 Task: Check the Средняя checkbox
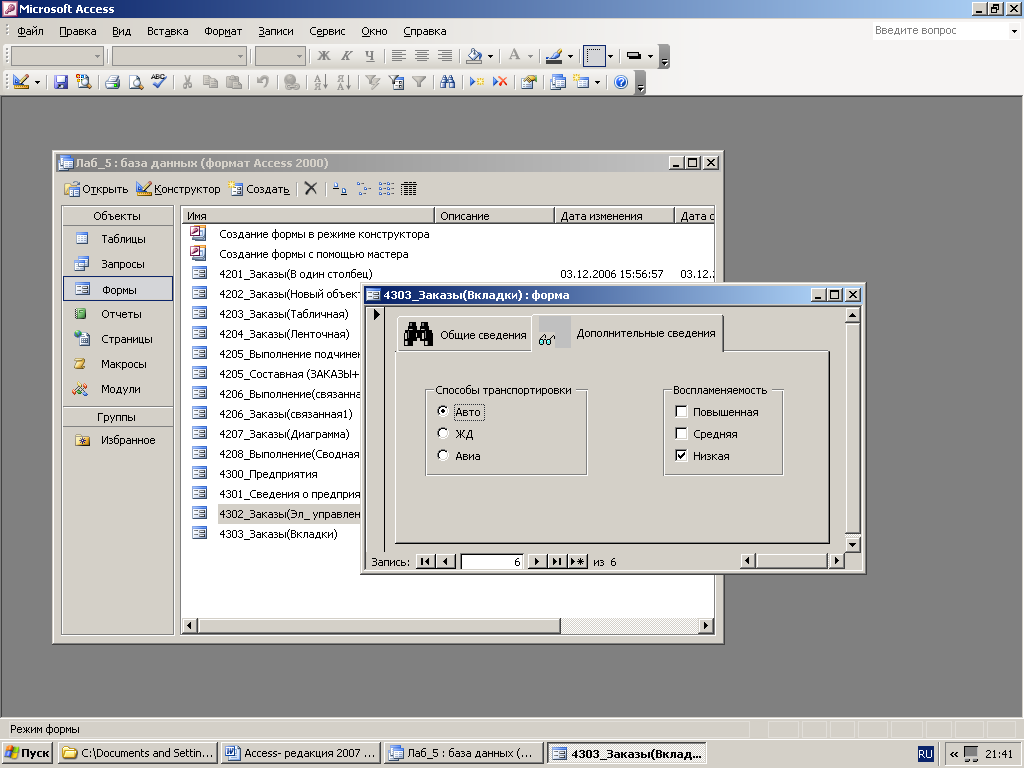click(x=681, y=433)
